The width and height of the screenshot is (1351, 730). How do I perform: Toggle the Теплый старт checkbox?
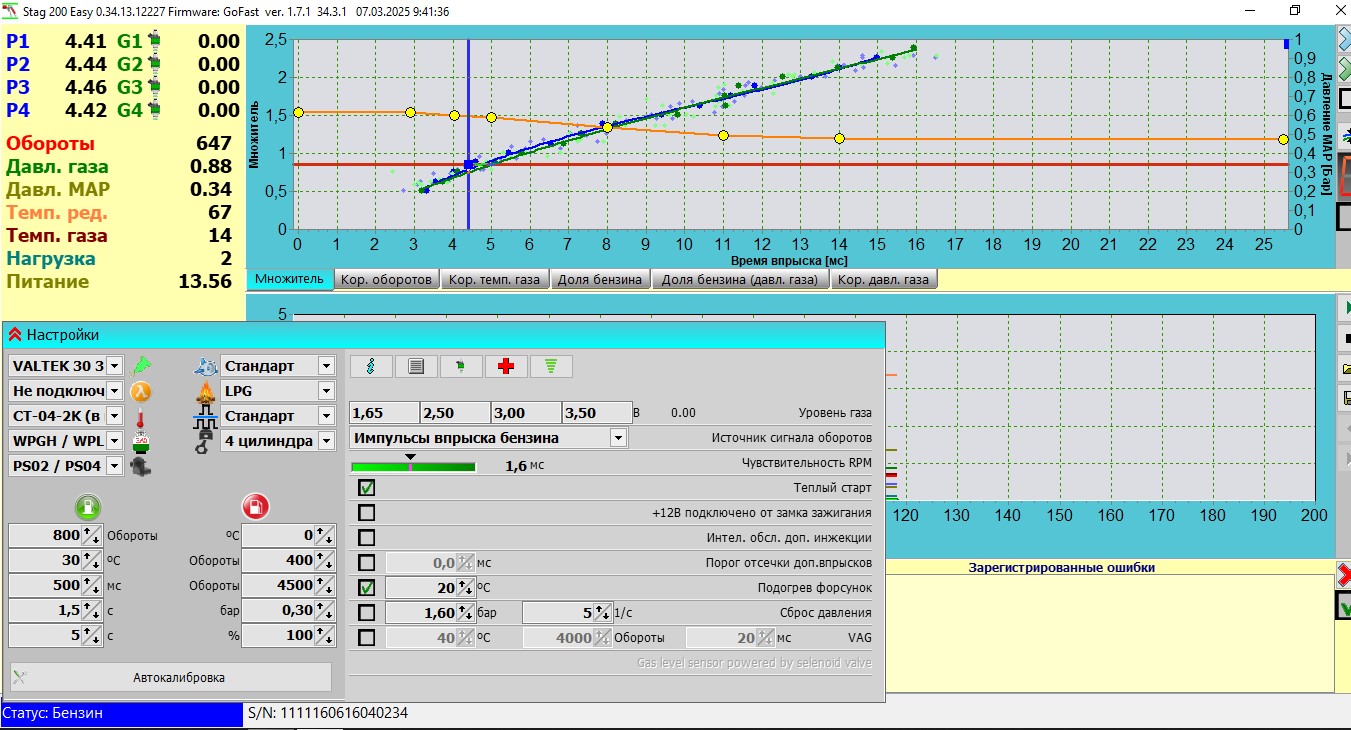click(367, 488)
